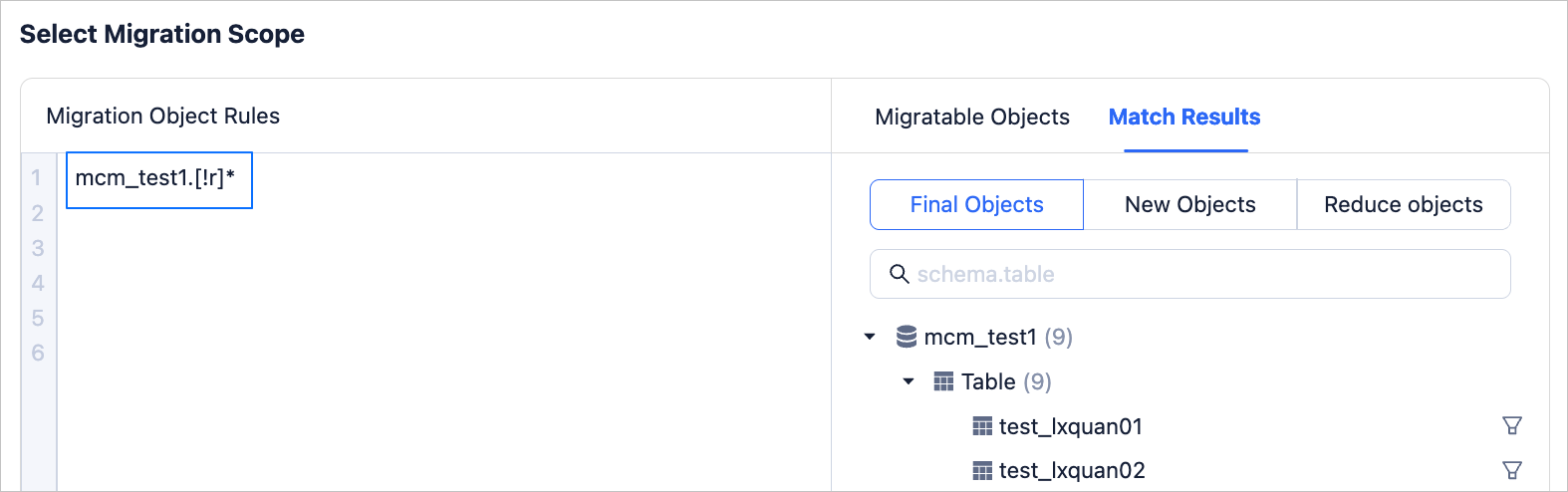The height and width of the screenshot is (492, 1568).
Task: Click the table icon beside test_lxquan01
Action: click(982, 426)
